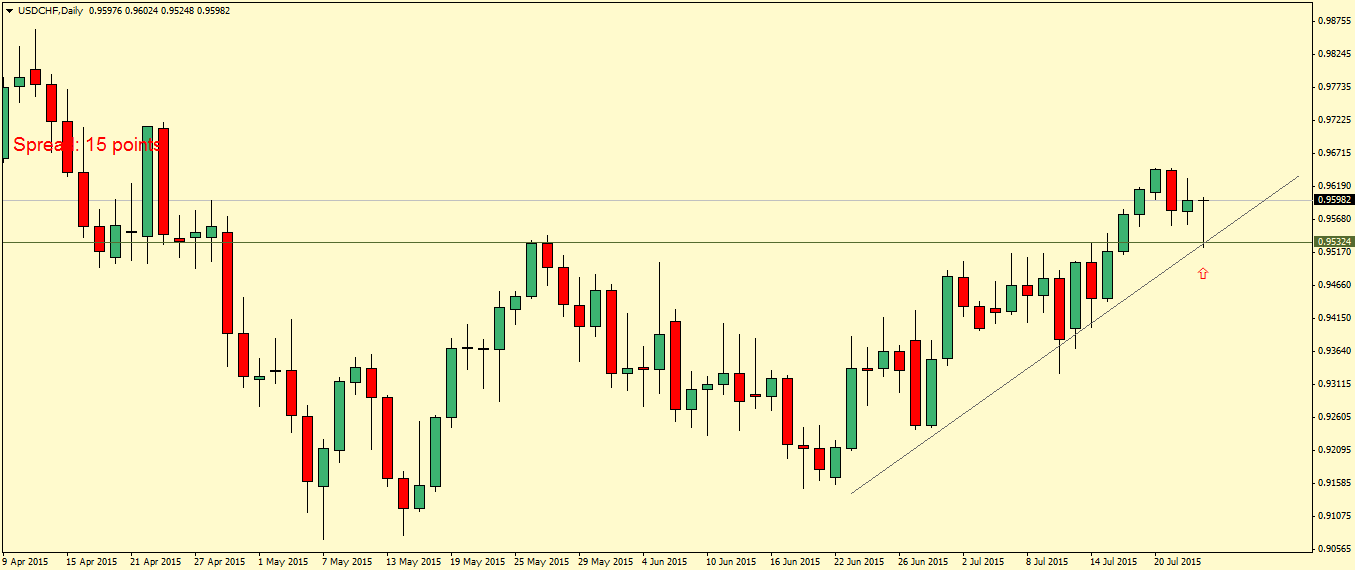This screenshot has height=570, width=1355.
Task: Click the 0.98245 price scale label
Action: click(x=1336, y=53)
